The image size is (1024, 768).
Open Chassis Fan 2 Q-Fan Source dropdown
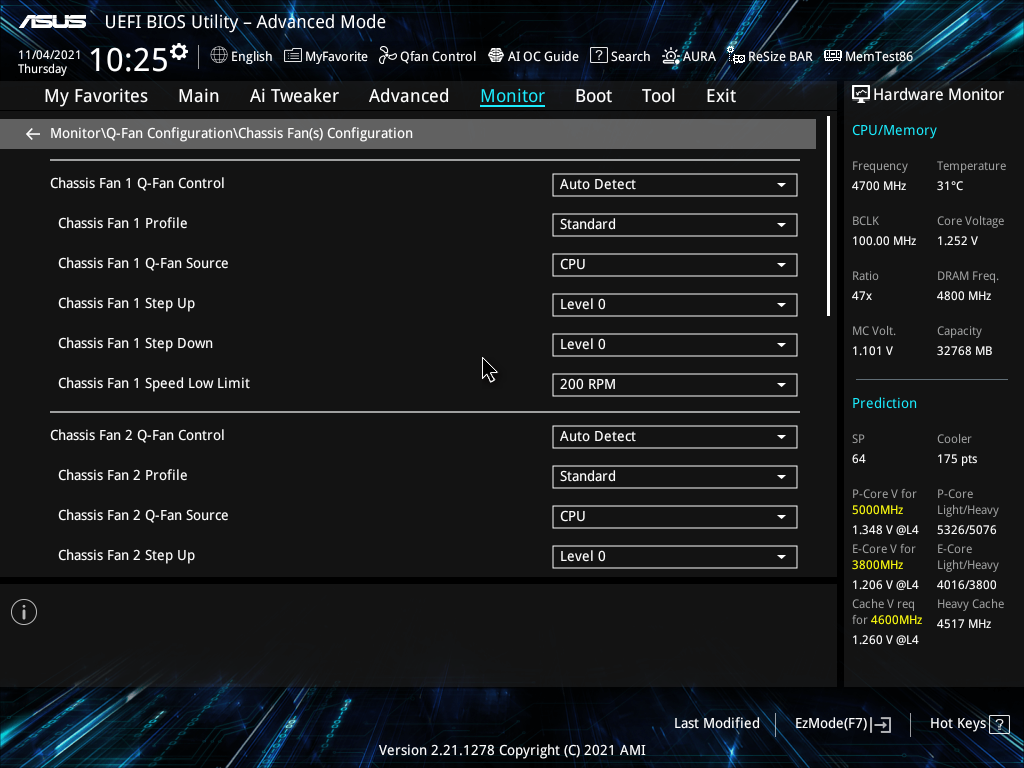675,517
